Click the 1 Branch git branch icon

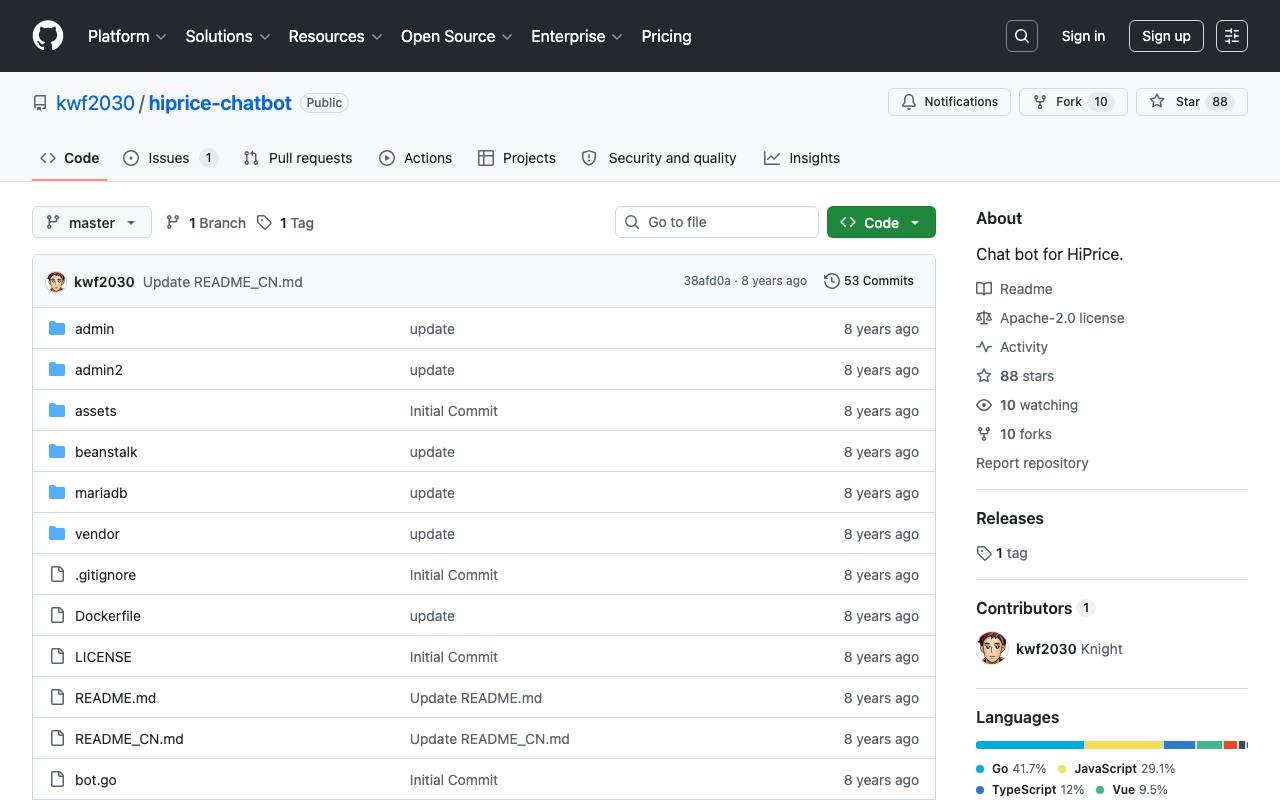173,223
